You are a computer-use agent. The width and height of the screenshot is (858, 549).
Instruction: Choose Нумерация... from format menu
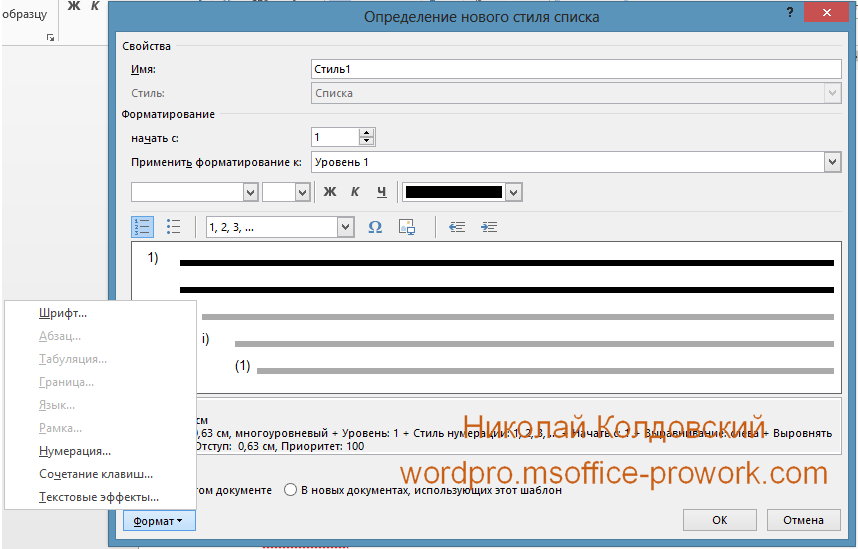[x=75, y=451]
